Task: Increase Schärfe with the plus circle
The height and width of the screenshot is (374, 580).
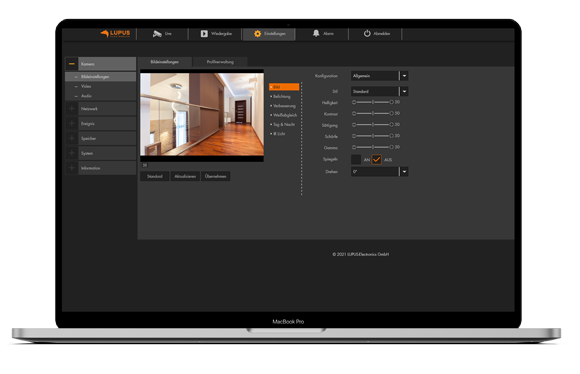Action: 391,136
